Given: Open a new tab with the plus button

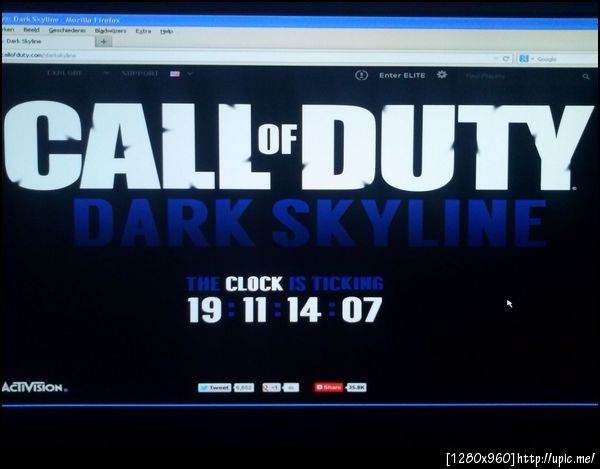Looking at the screenshot, I should point(103,42).
